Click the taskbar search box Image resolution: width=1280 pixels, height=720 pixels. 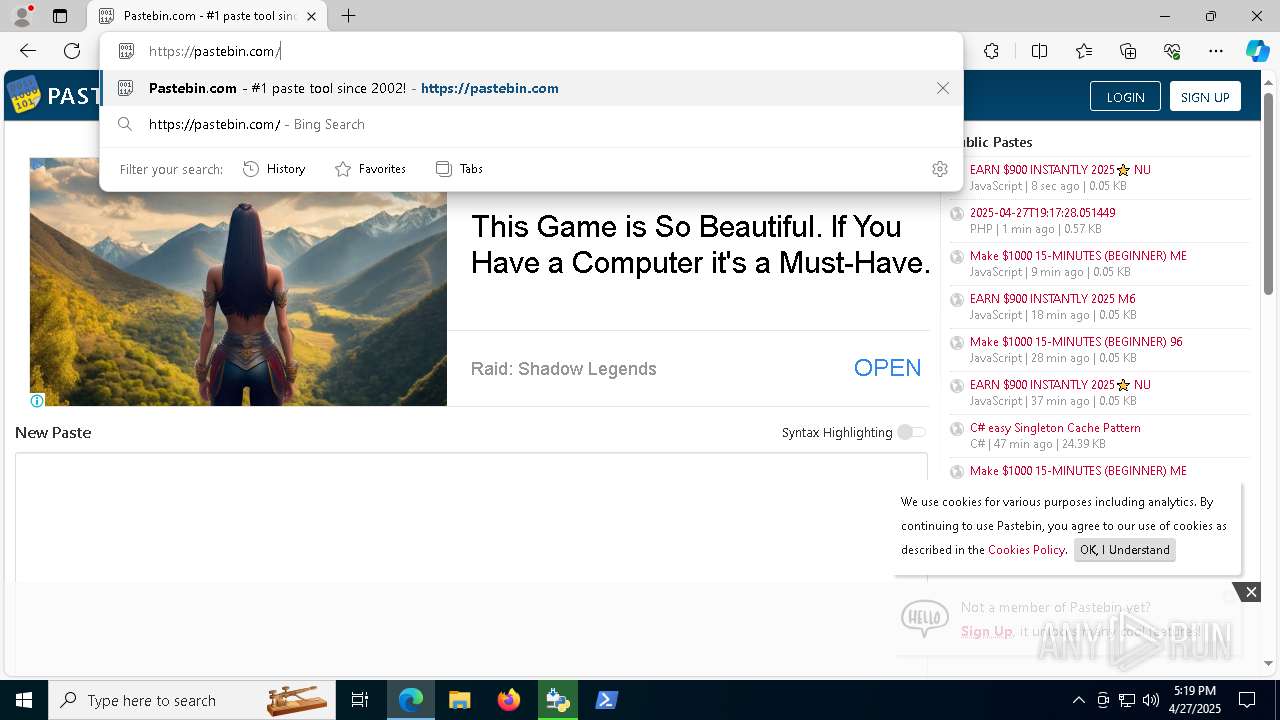192,700
